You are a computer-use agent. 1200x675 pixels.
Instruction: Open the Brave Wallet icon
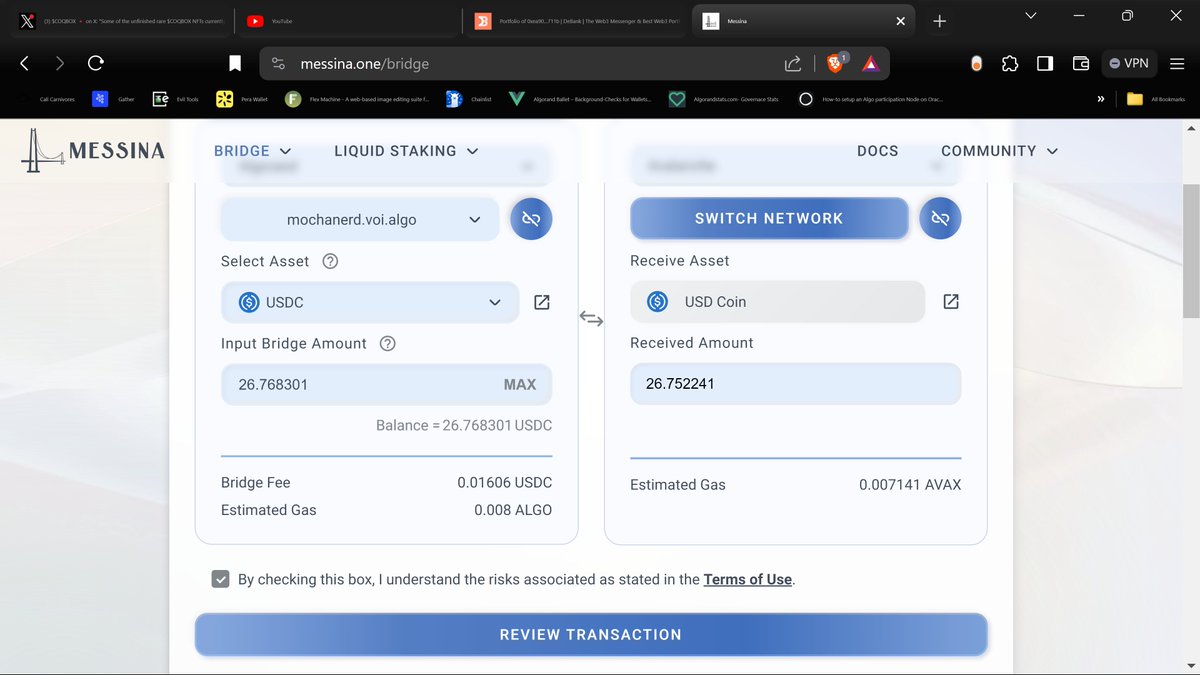tap(1081, 63)
